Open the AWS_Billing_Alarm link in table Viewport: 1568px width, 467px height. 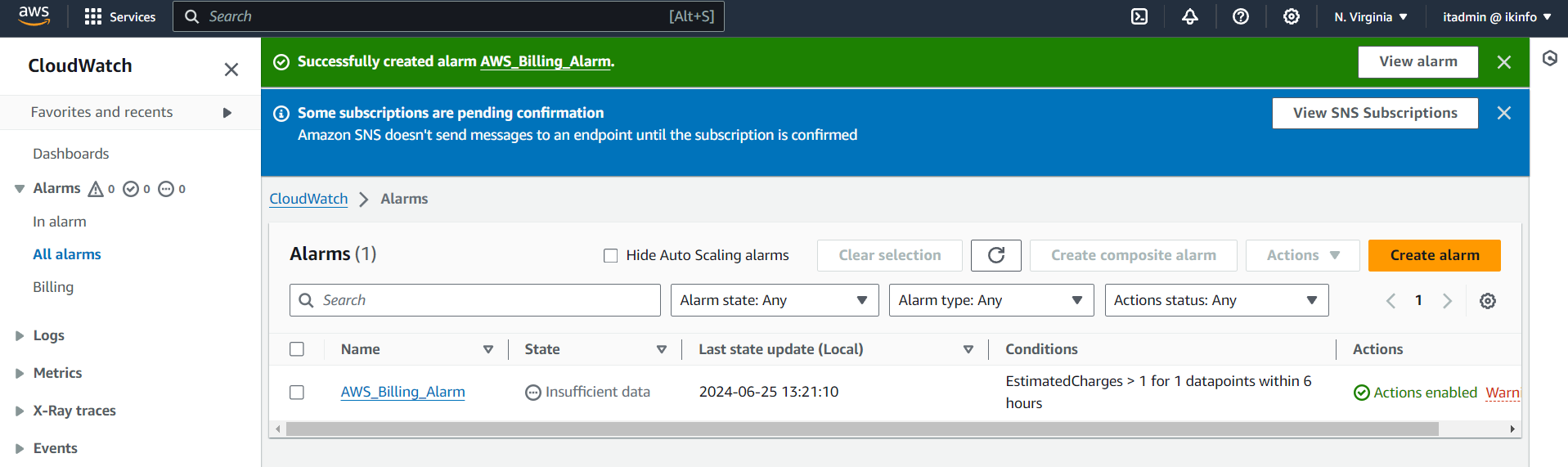(x=402, y=392)
